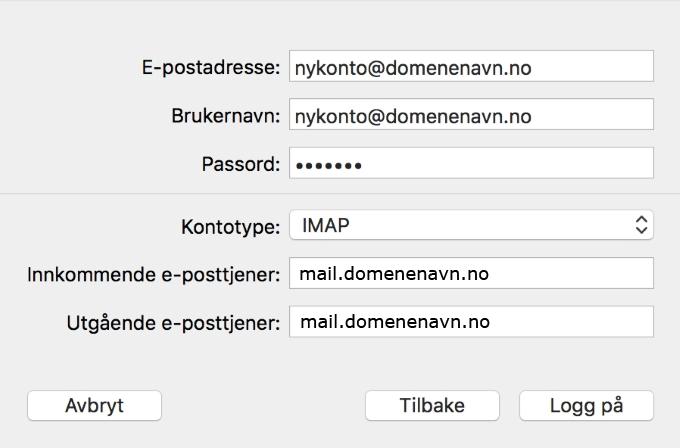Click the up-down chevrons on the IMAP selector

tap(642, 225)
